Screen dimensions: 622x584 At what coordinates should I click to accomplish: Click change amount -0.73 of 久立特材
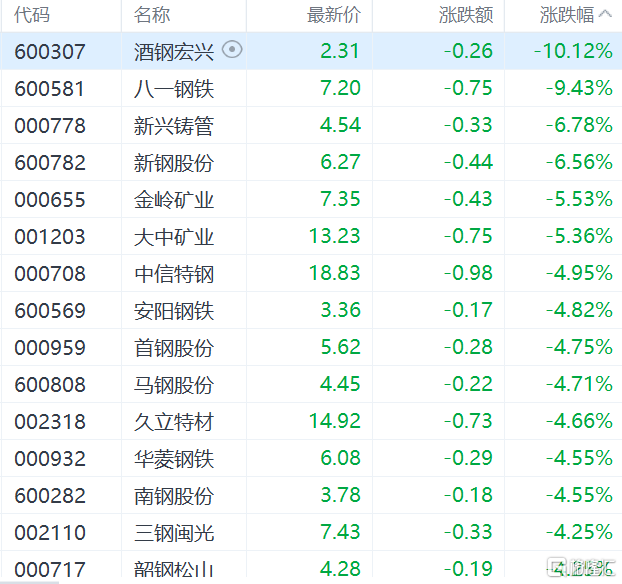(x=468, y=421)
